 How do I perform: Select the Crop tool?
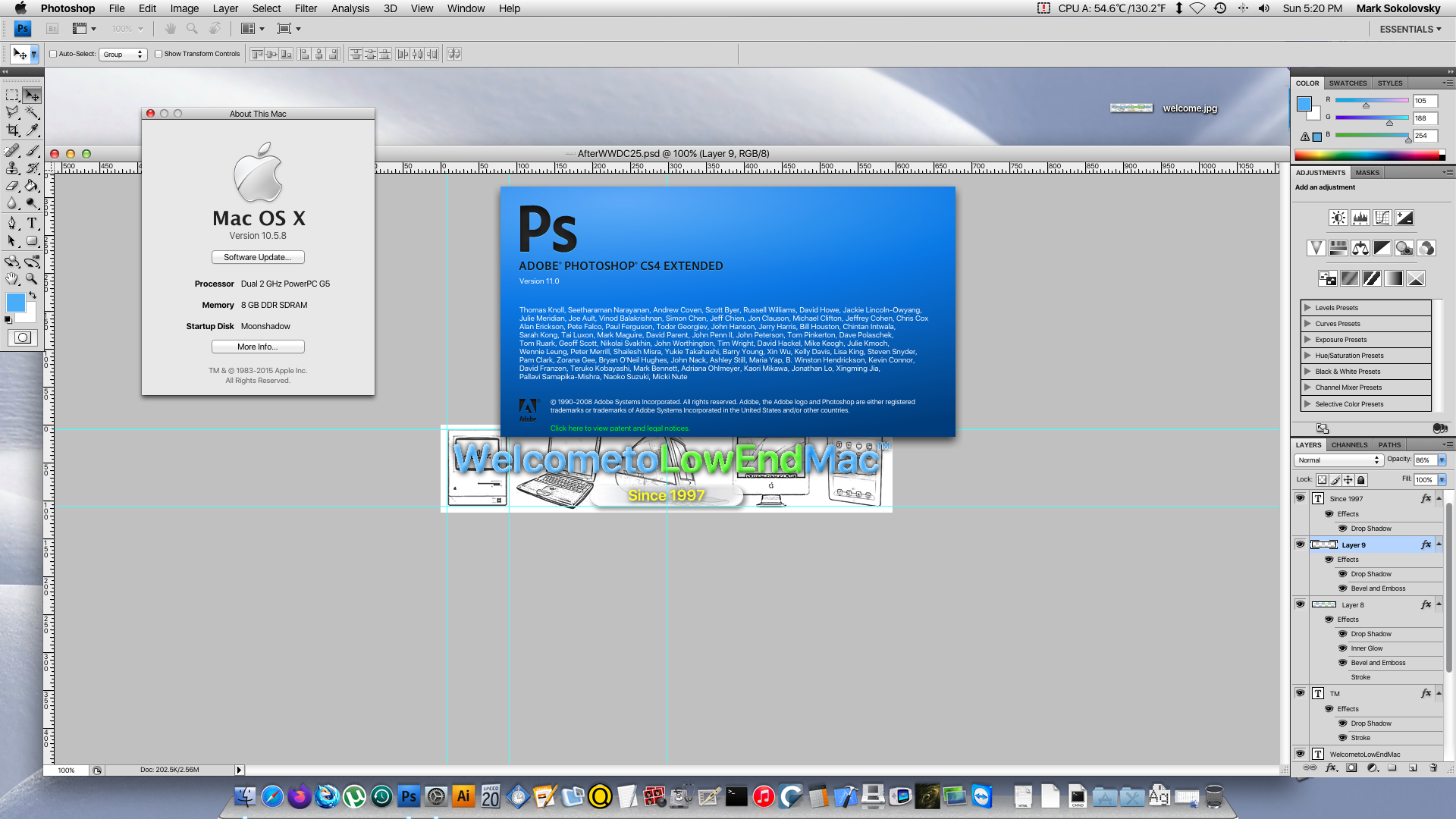tap(13, 131)
